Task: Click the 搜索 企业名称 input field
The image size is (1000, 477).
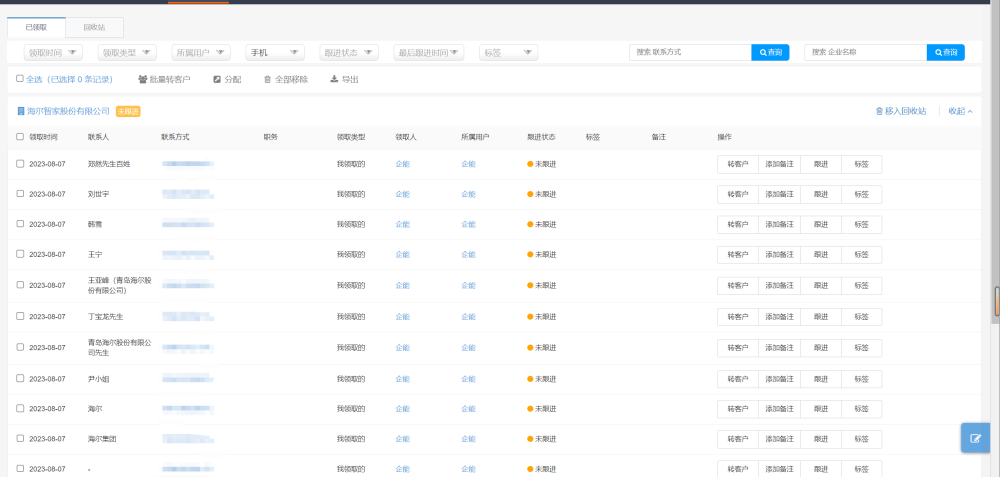Action: click(x=865, y=52)
